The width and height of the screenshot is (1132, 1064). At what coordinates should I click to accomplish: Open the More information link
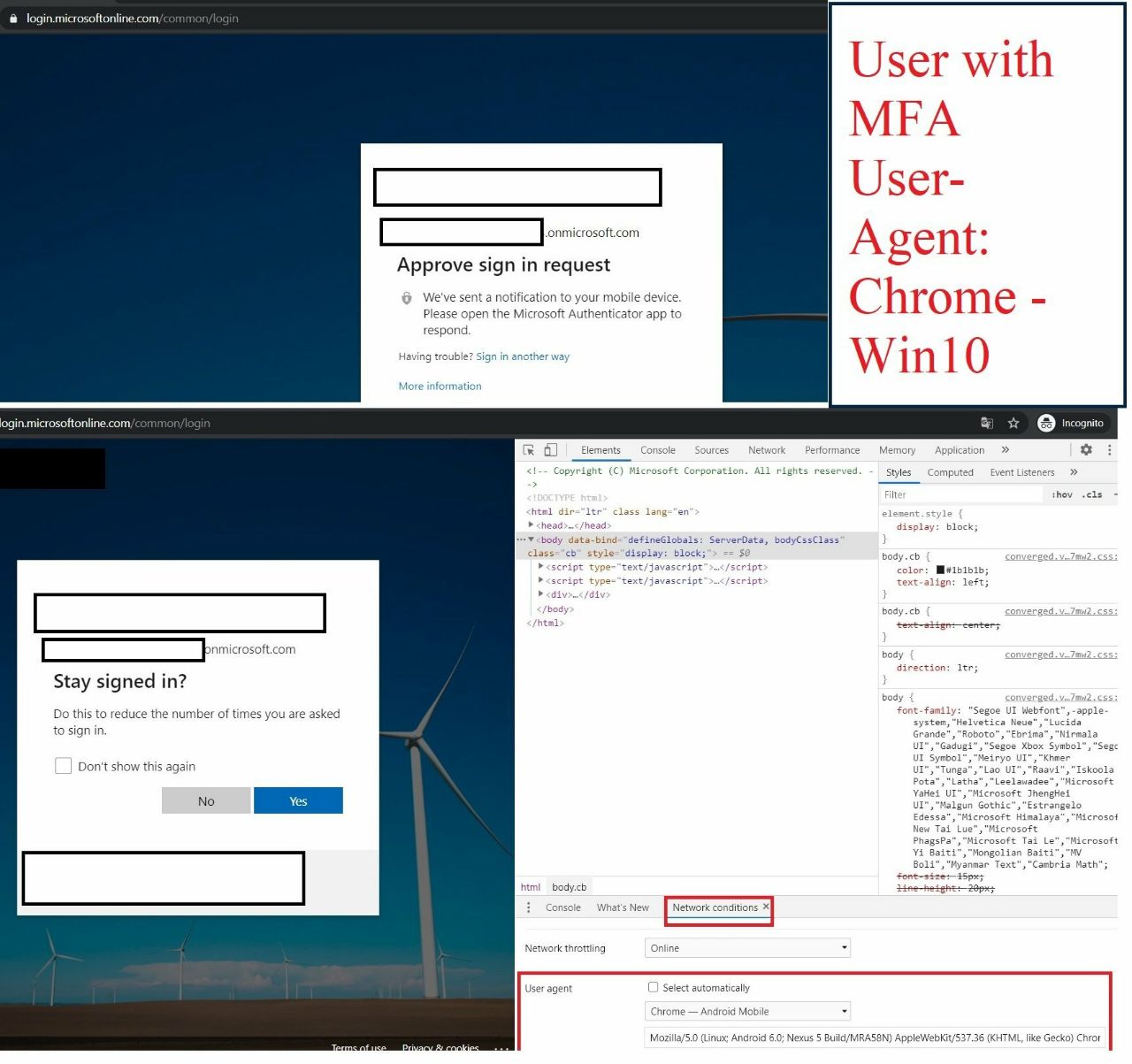click(440, 387)
